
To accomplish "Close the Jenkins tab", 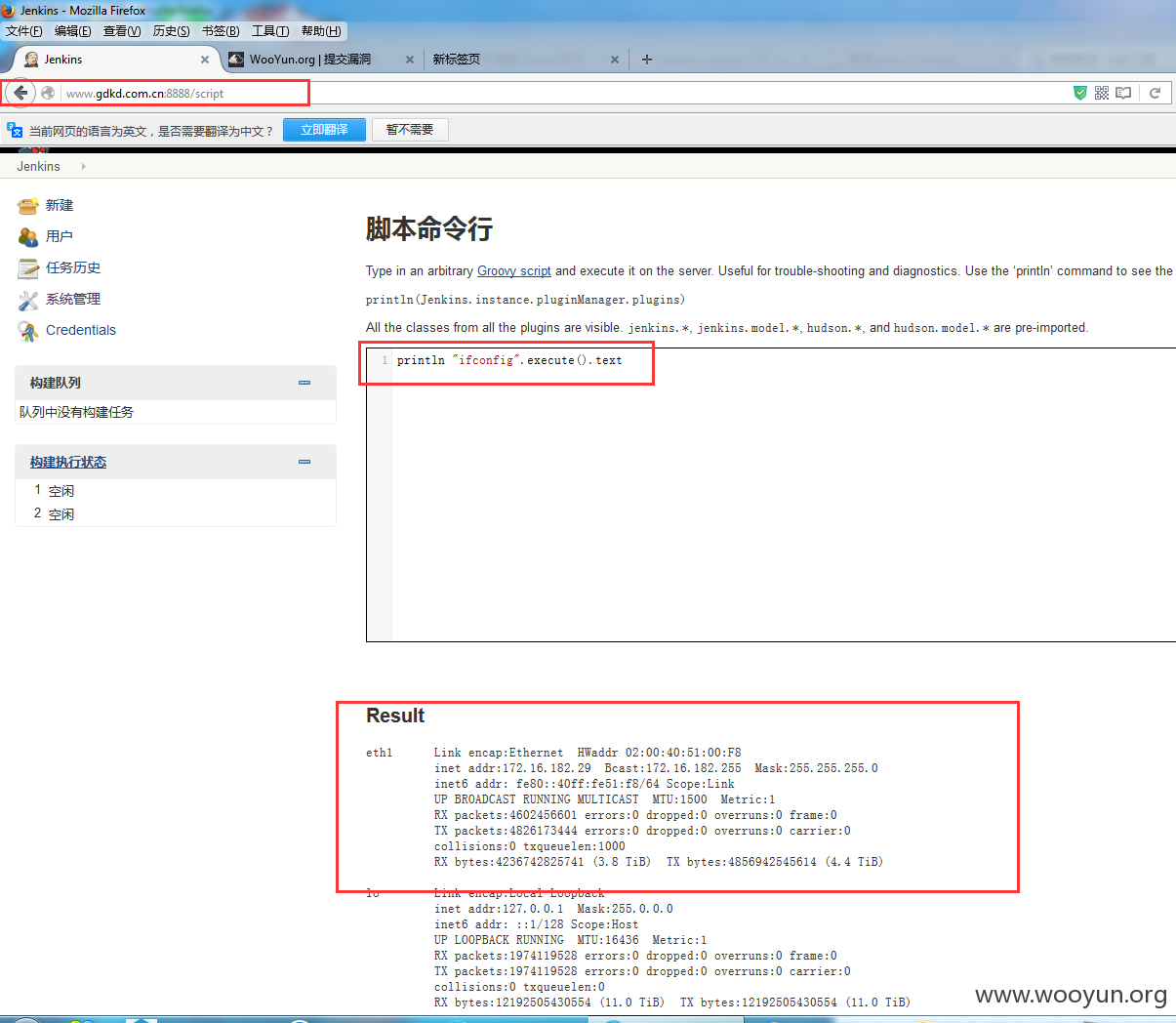I will pyautogui.click(x=205, y=60).
